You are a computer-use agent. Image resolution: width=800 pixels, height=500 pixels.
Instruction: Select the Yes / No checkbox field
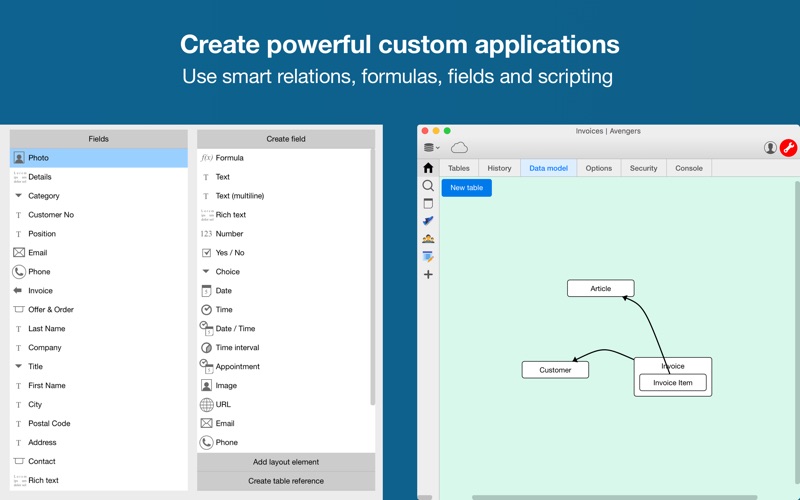[x=229, y=253]
